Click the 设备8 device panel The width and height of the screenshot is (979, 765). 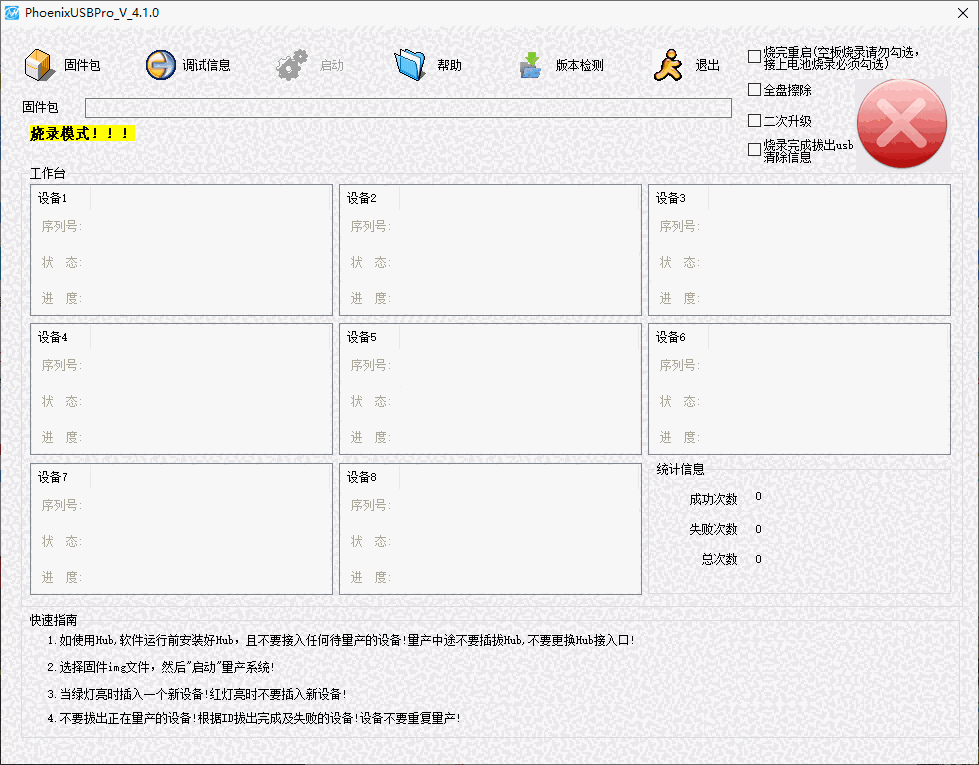[x=489, y=528]
